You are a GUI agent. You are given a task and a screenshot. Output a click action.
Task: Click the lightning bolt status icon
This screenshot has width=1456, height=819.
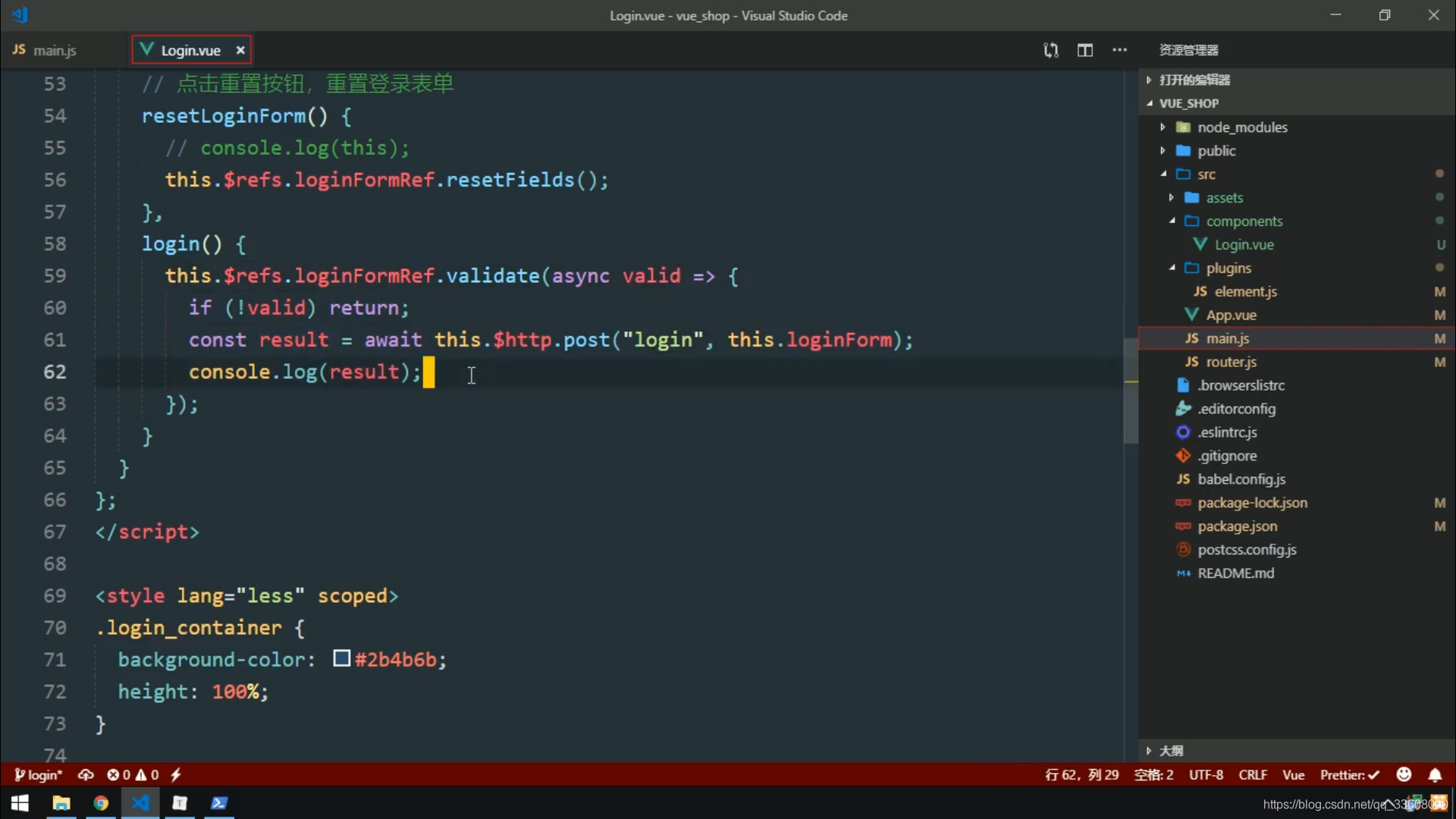point(176,775)
